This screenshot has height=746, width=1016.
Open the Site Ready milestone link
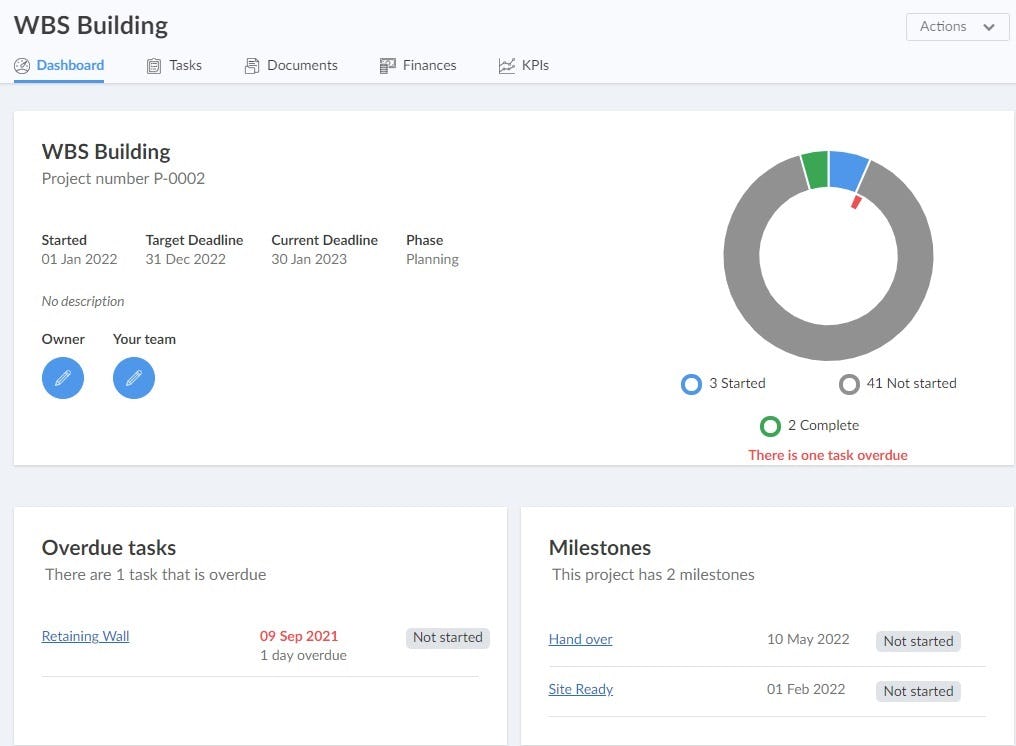click(x=580, y=690)
